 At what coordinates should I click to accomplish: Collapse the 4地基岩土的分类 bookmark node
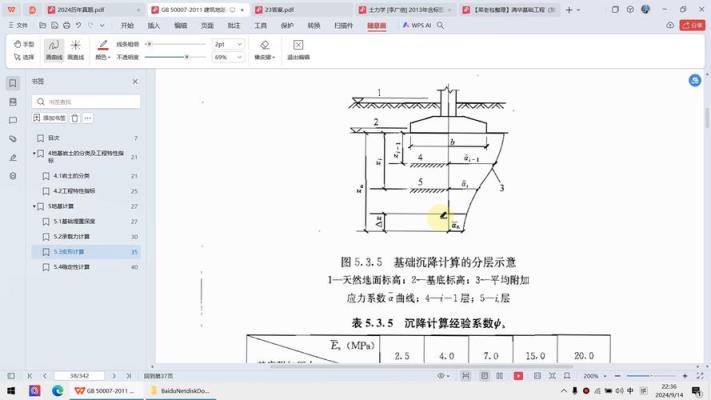[35, 154]
